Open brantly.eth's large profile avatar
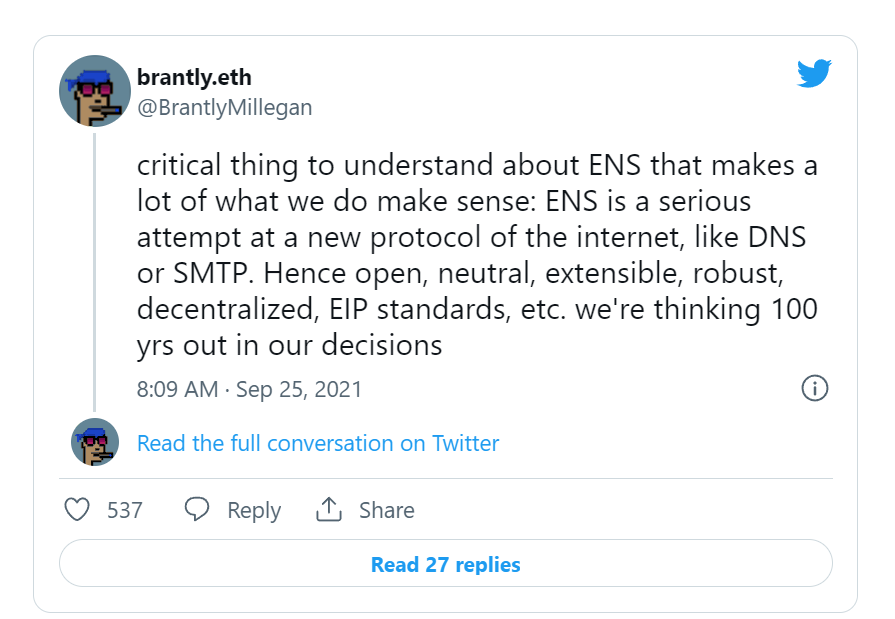Screen dimensions: 895x619 95,91
